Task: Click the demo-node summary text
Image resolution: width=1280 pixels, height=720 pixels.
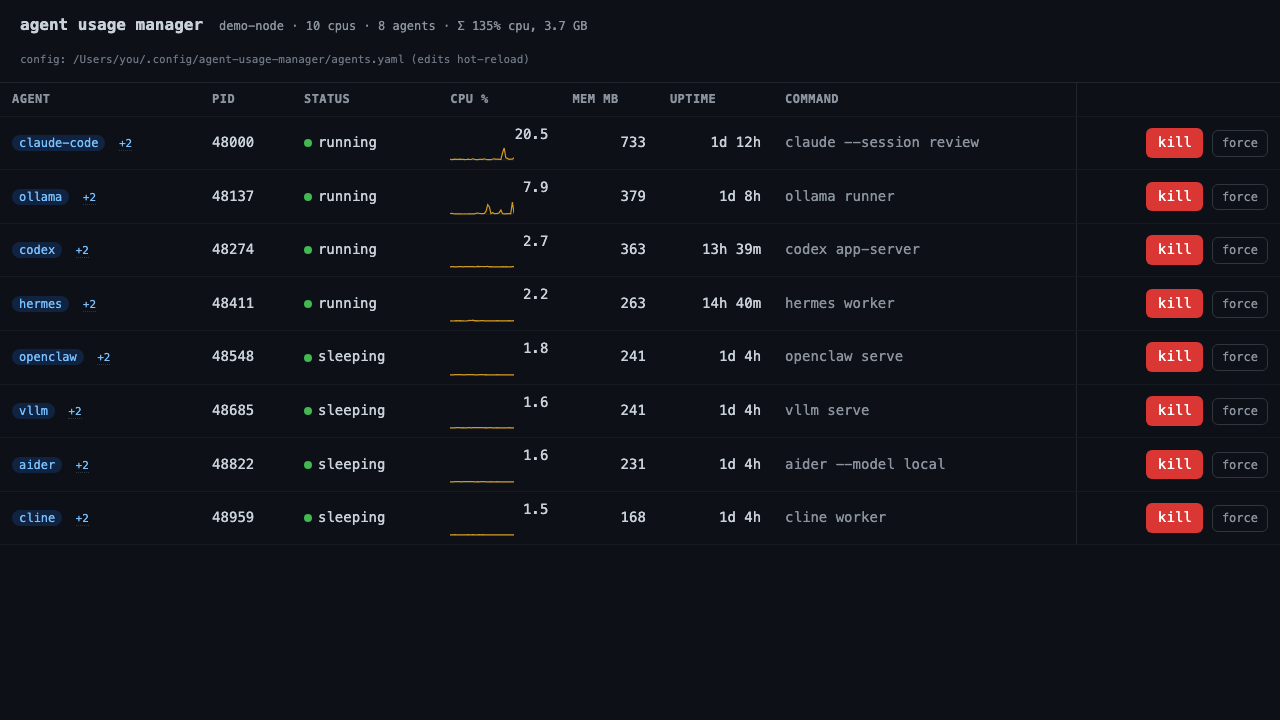Action: (403, 26)
